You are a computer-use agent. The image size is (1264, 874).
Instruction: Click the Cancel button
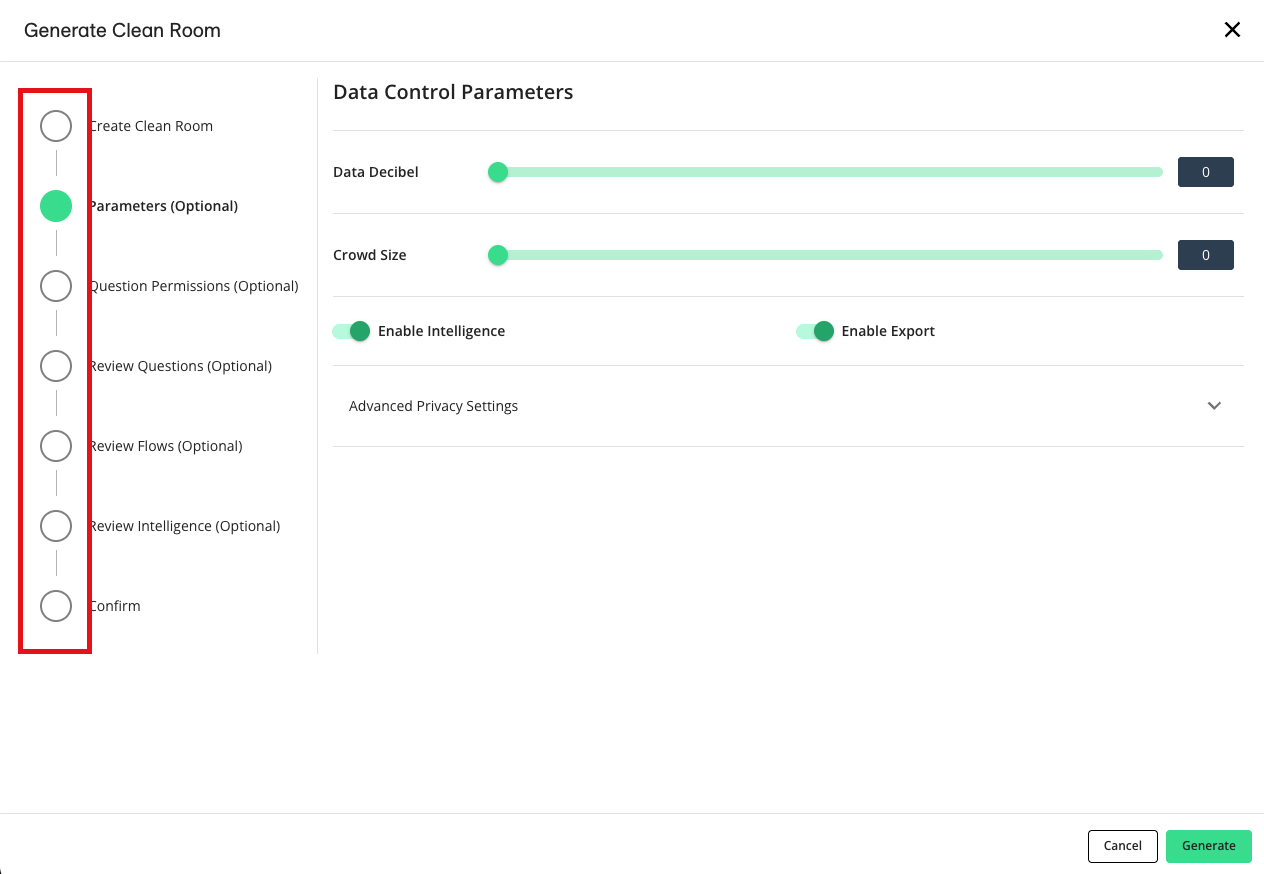(1122, 846)
